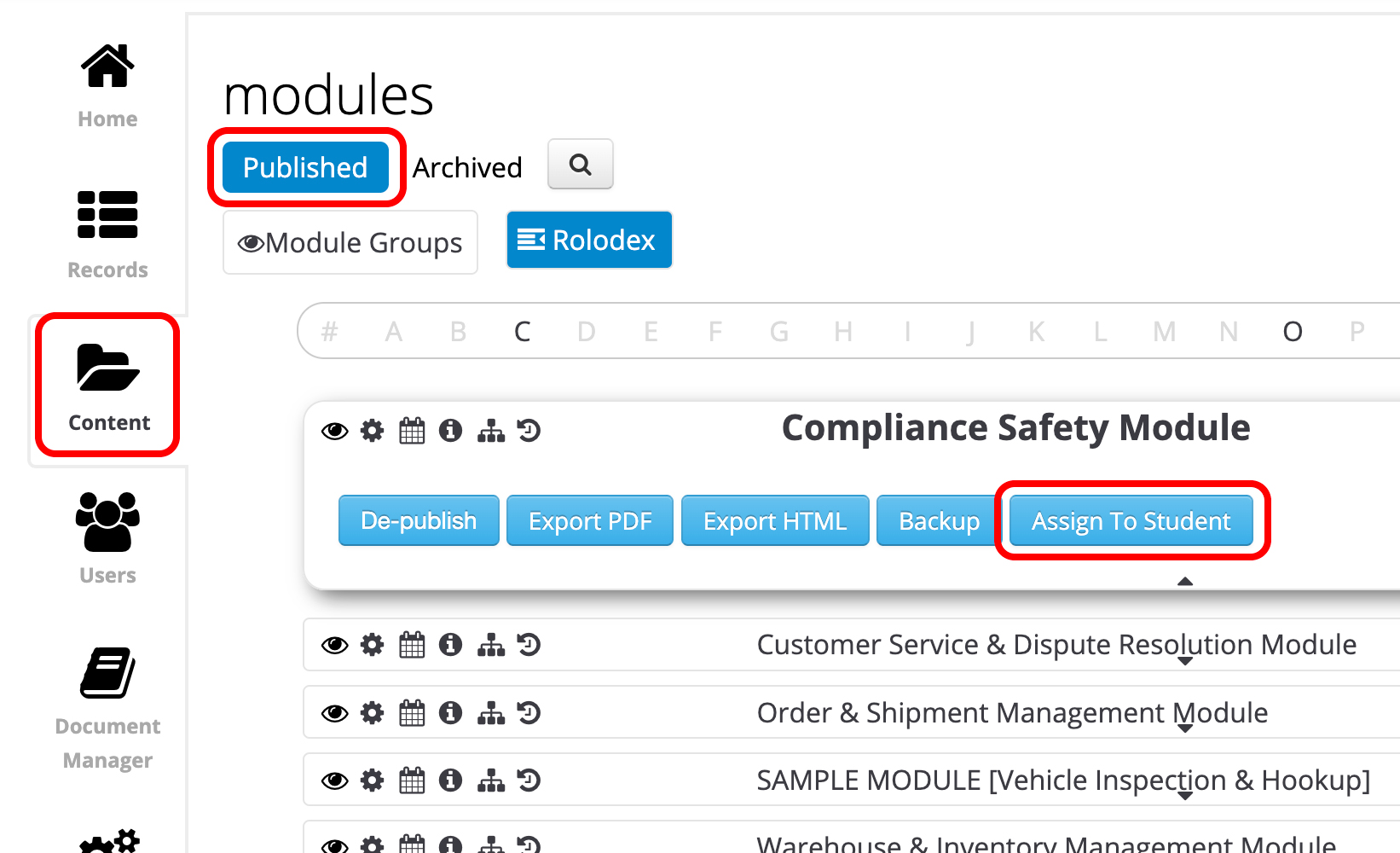Open history icon for SAMPLE MODULE row
The width and height of the screenshot is (1400, 853).
(529, 780)
